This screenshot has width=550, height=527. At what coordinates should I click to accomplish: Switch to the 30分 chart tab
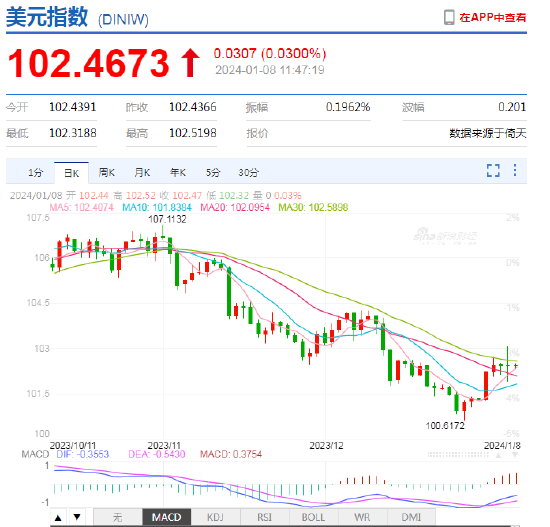tap(248, 173)
